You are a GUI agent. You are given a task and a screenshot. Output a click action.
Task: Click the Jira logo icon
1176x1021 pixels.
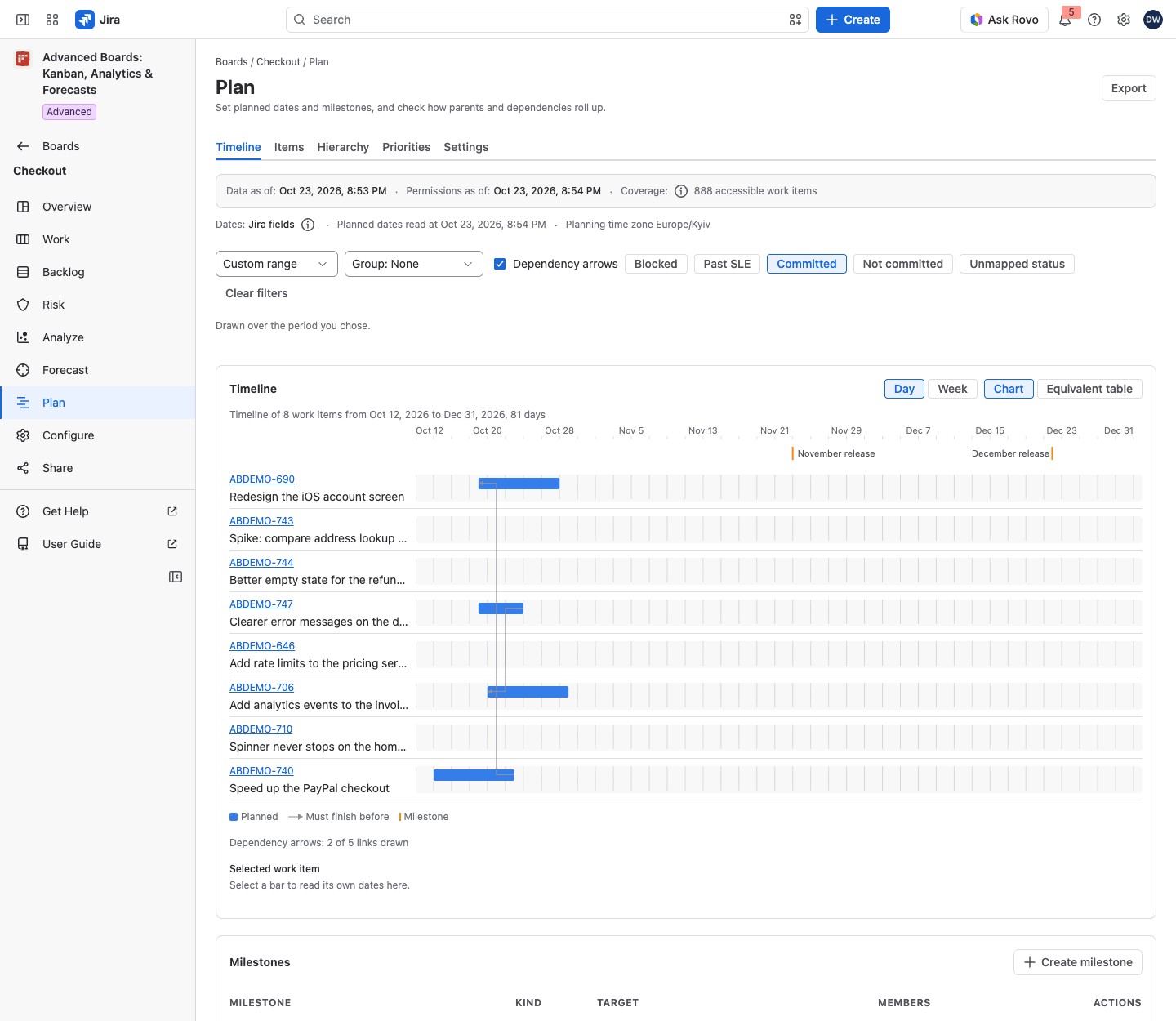click(x=85, y=20)
